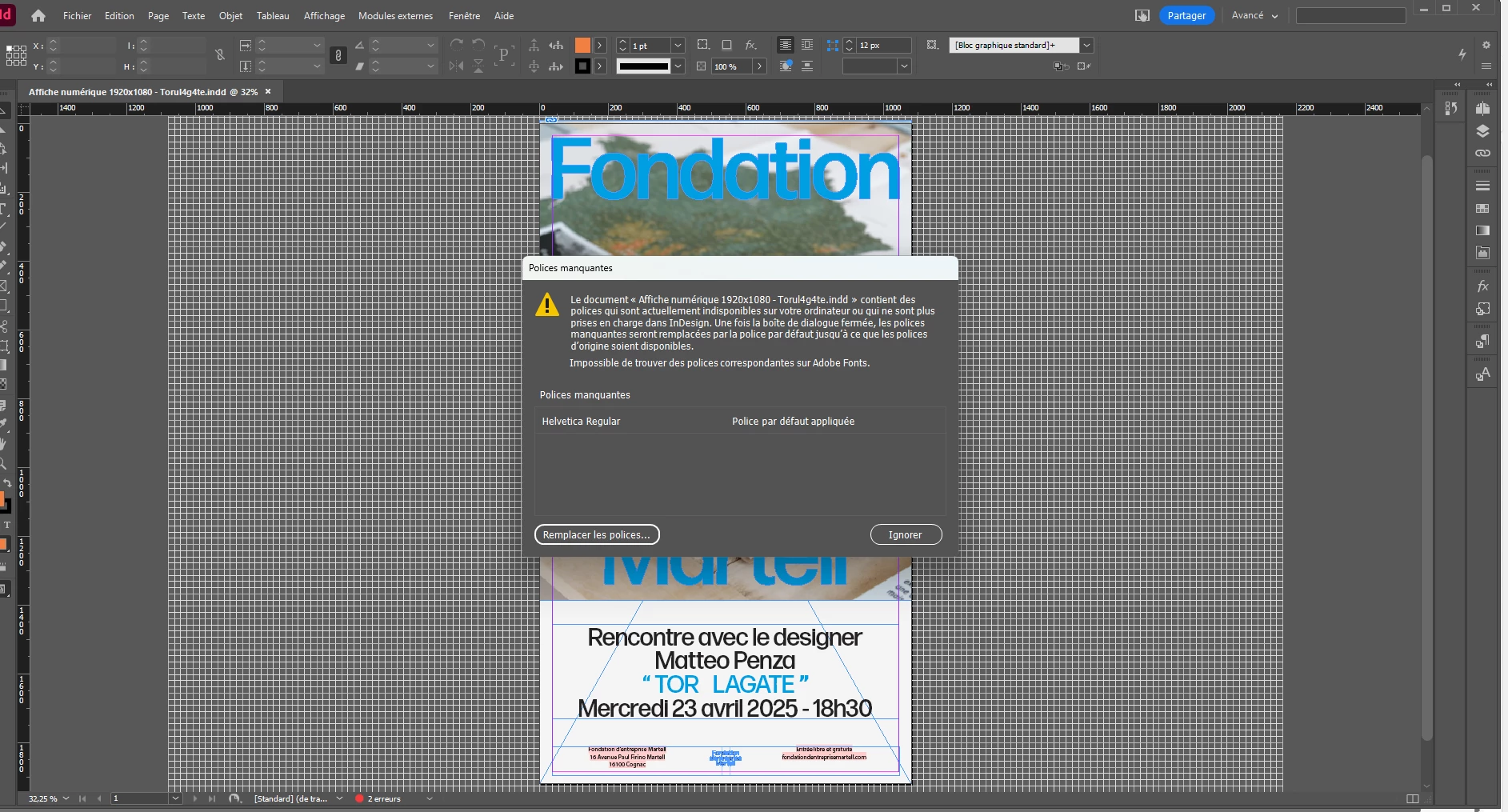Click the orange fill color swatch
Screen dimensions: 1508x812
[582, 46]
